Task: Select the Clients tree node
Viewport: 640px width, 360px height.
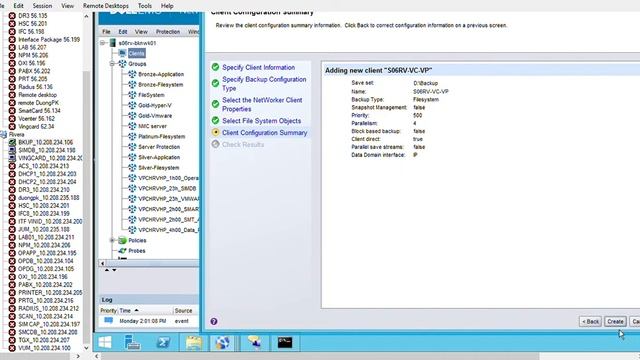Action: [136, 53]
